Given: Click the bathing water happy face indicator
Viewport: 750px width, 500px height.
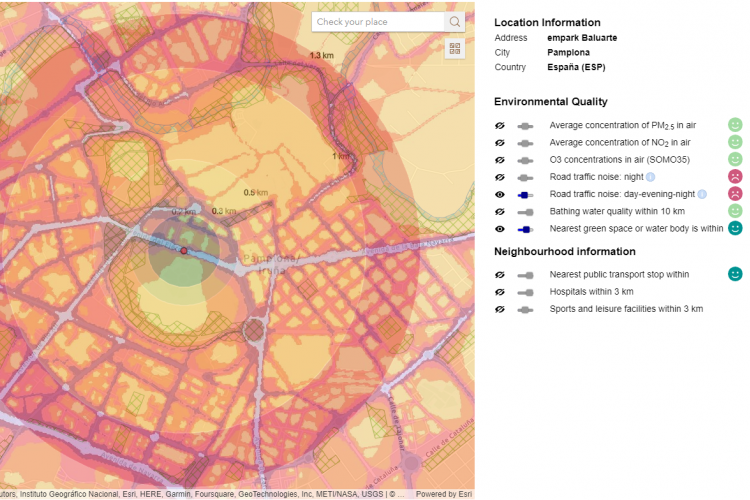Looking at the screenshot, I should coord(735,211).
